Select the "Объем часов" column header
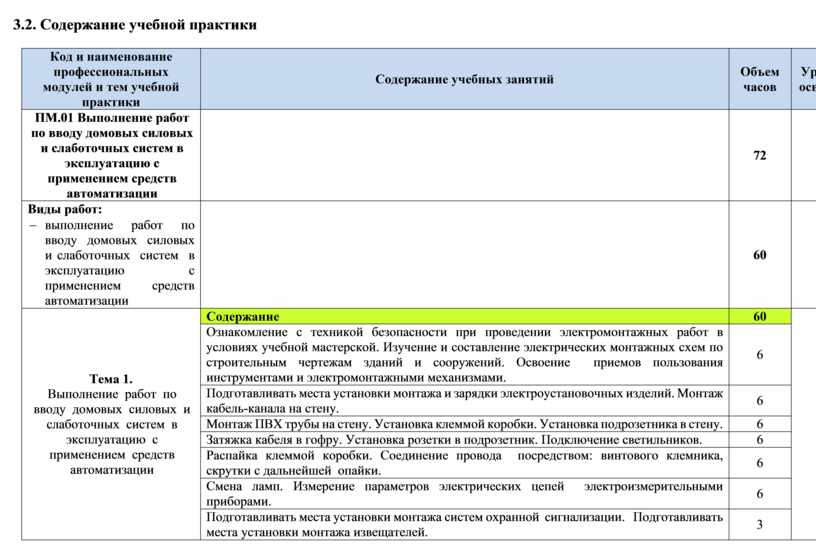The height and width of the screenshot is (554, 816). [x=759, y=79]
